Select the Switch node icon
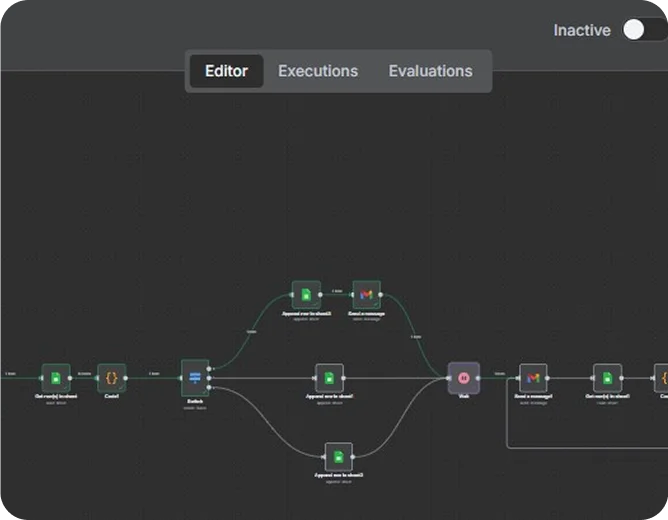 (x=195, y=377)
